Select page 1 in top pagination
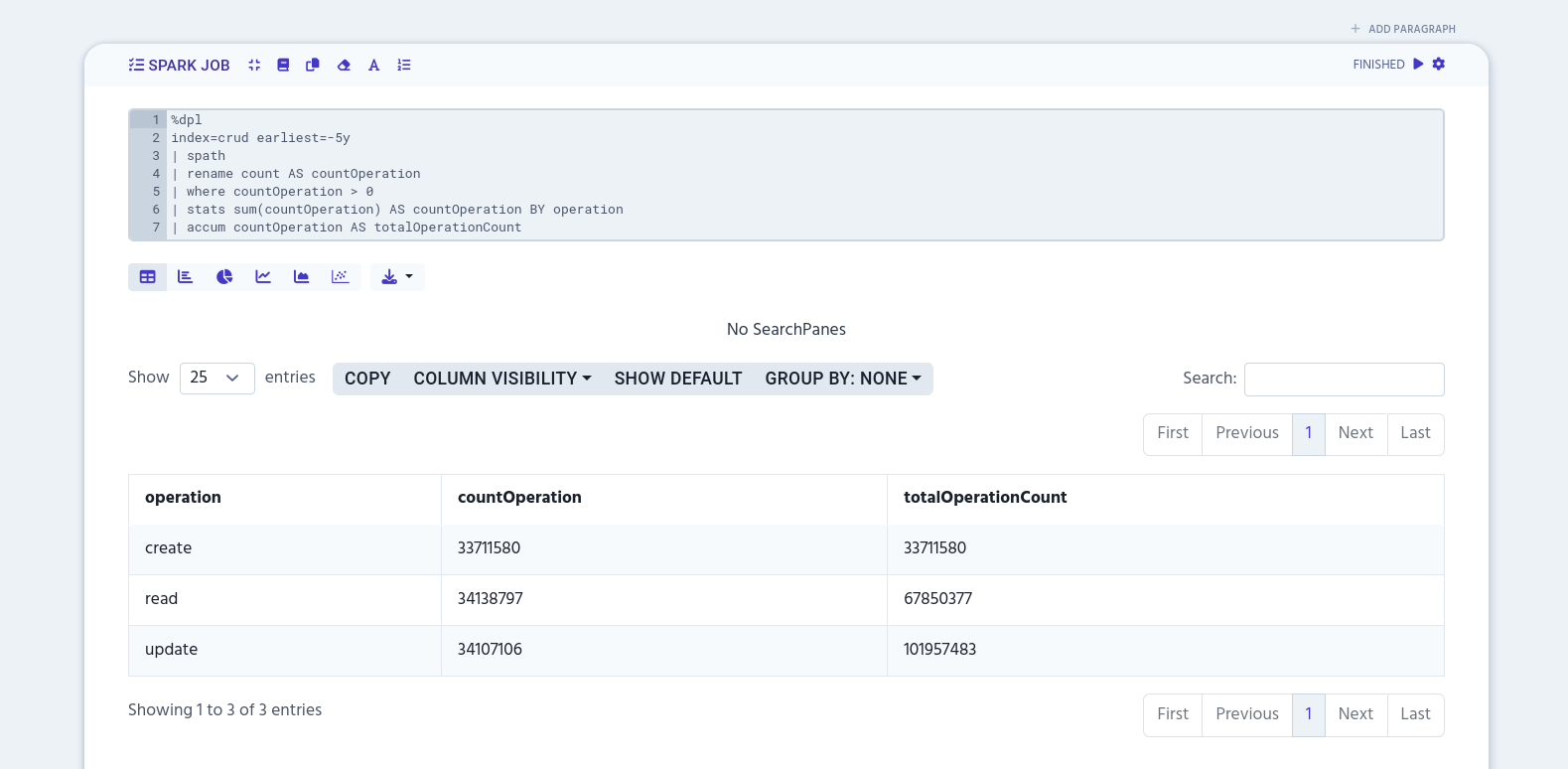 click(1309, 433)
